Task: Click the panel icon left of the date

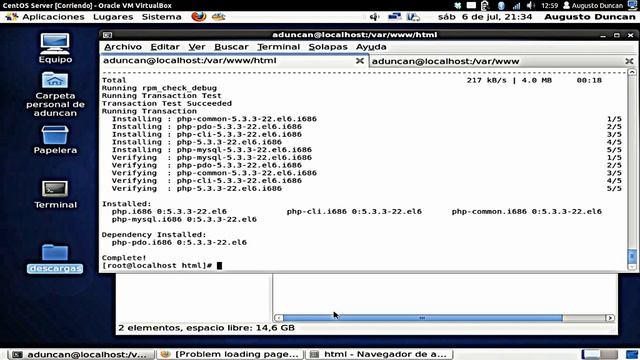Action: click(413, 17)
